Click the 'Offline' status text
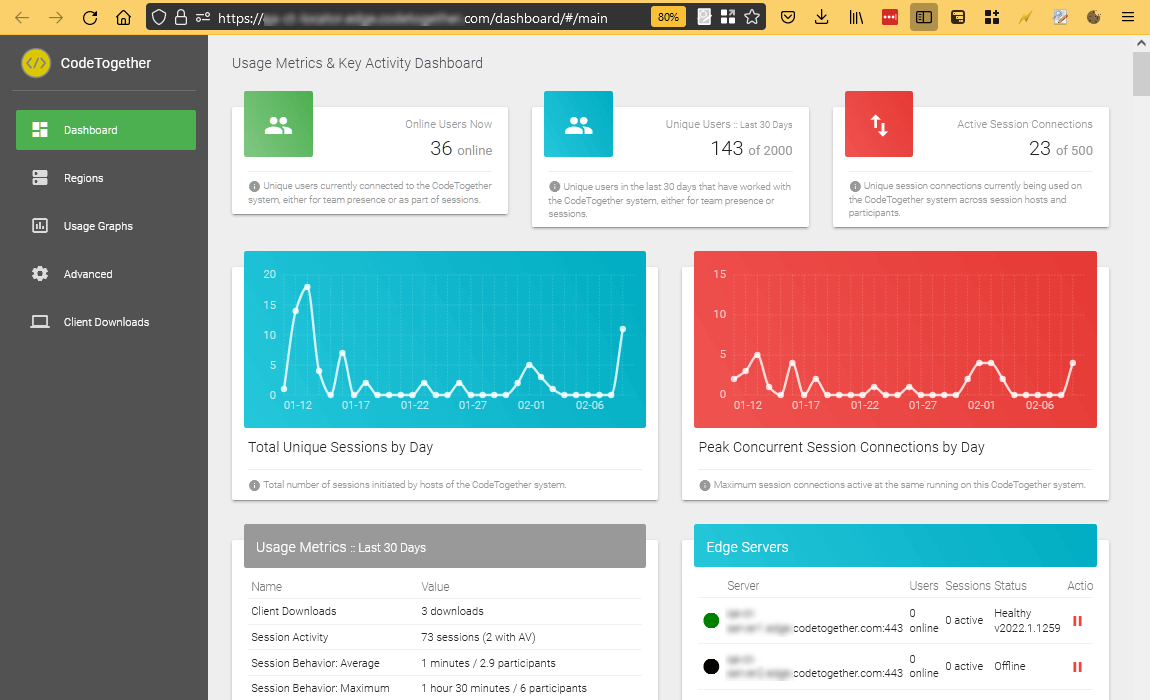This screenshot has width=1150, height=700. pos(1010,666)
